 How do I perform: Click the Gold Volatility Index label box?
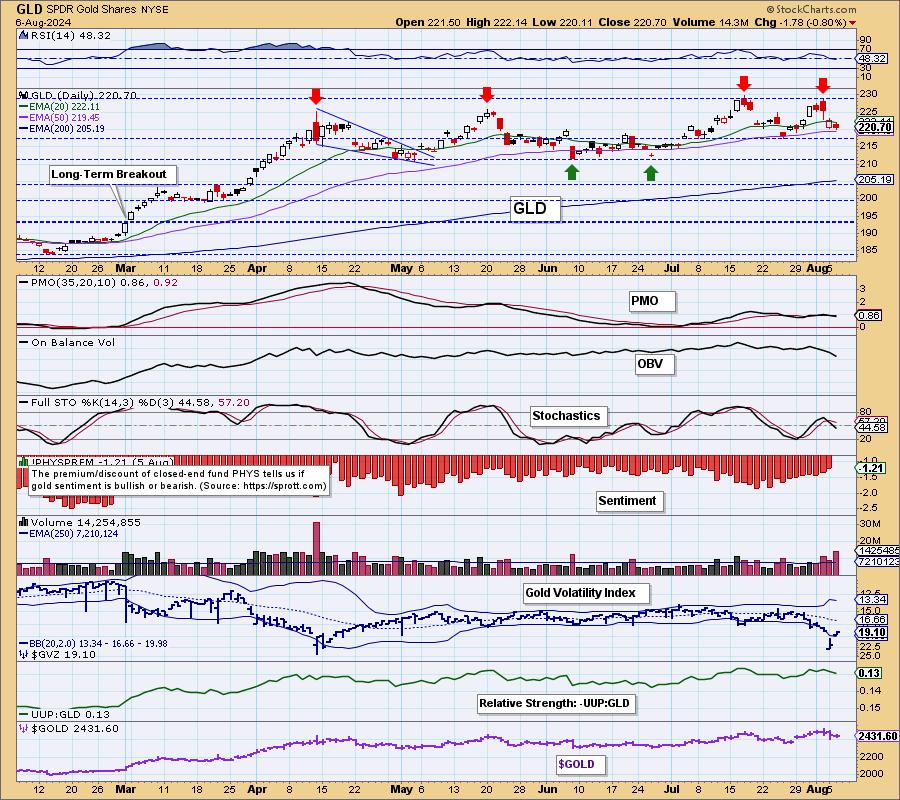(x=586, y=593)
